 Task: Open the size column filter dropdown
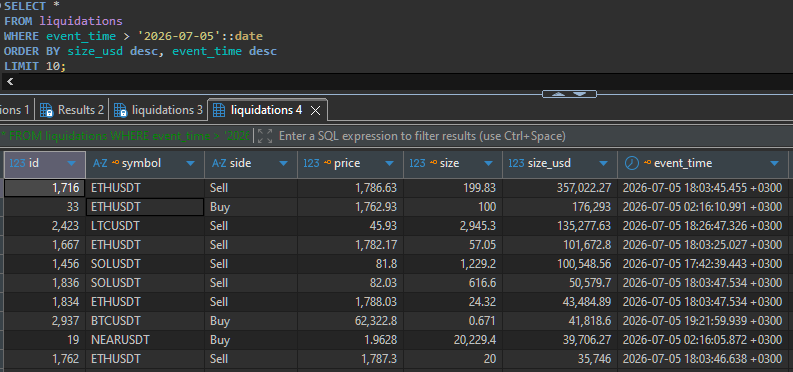click(x=488, y=163)
